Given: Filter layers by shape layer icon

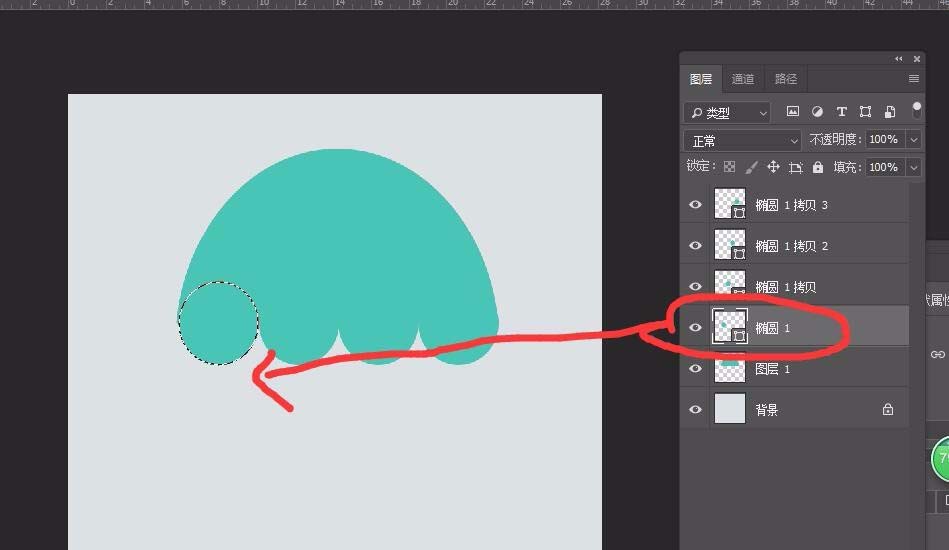Looking at the screenshot, I should 865,112.
